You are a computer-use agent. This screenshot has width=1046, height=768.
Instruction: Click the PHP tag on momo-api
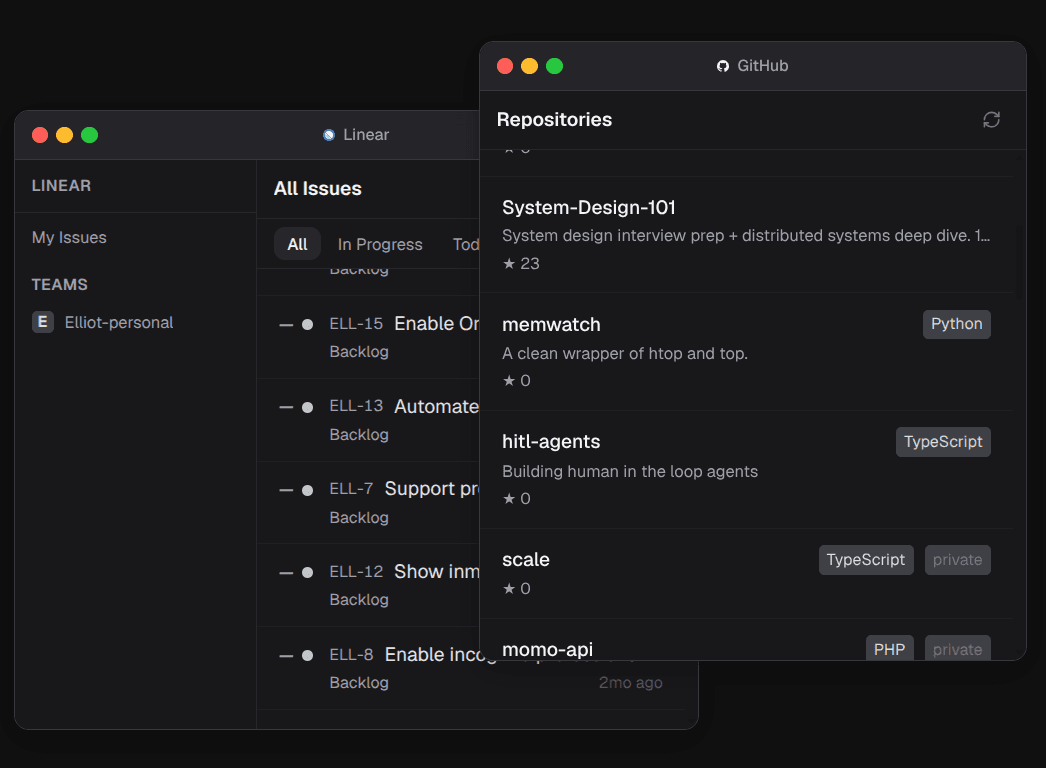889,649
